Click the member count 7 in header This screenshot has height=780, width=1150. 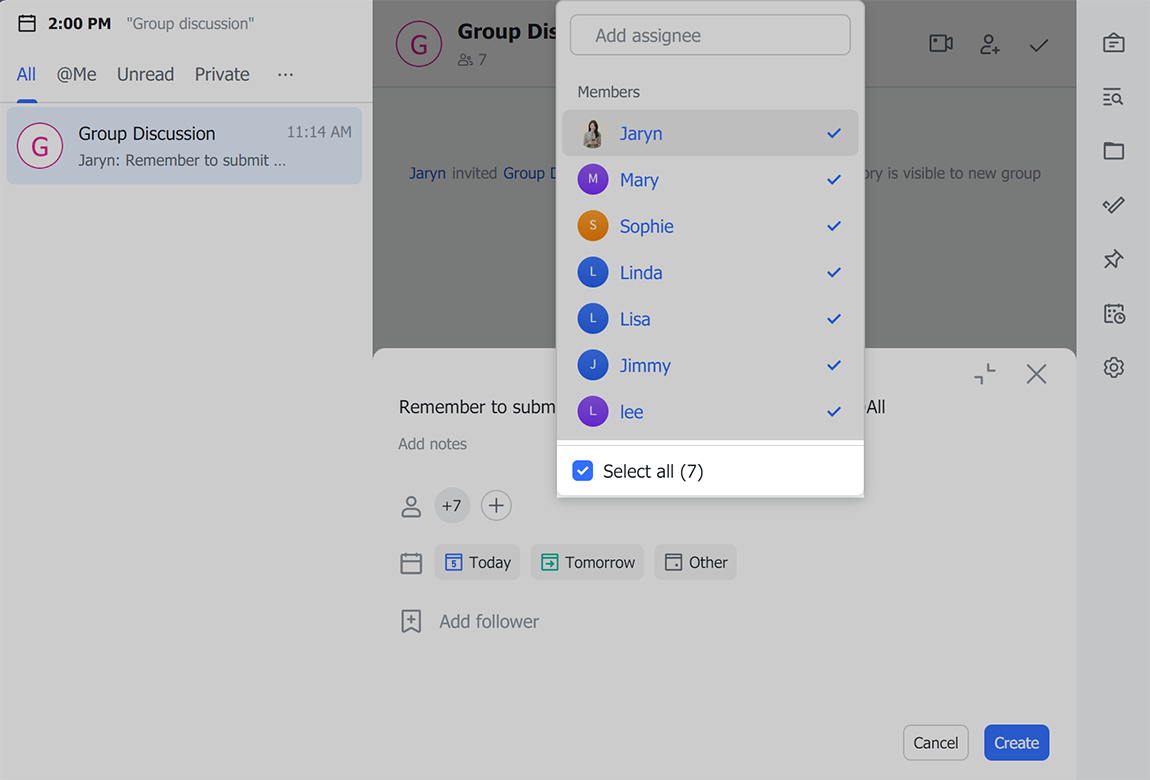click(472, 60)
